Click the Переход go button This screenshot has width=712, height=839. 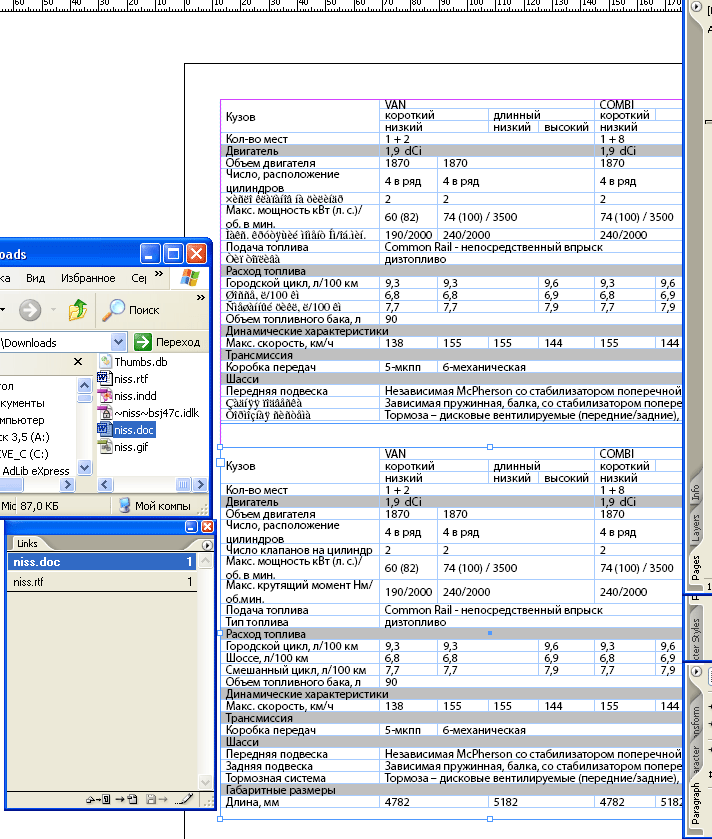pos(167,342)
